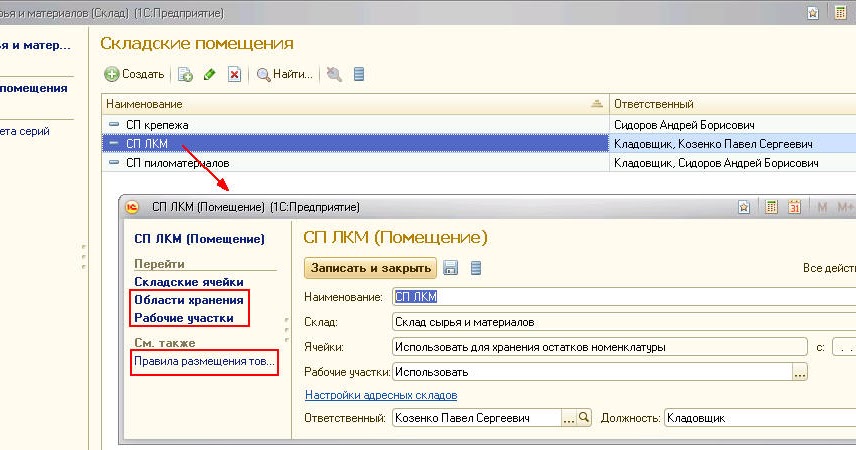Image resolution: width=856 pixels, height=450 pixels.
Task: Click the 1C logo icon in dialog title
Action: [133, 208]
